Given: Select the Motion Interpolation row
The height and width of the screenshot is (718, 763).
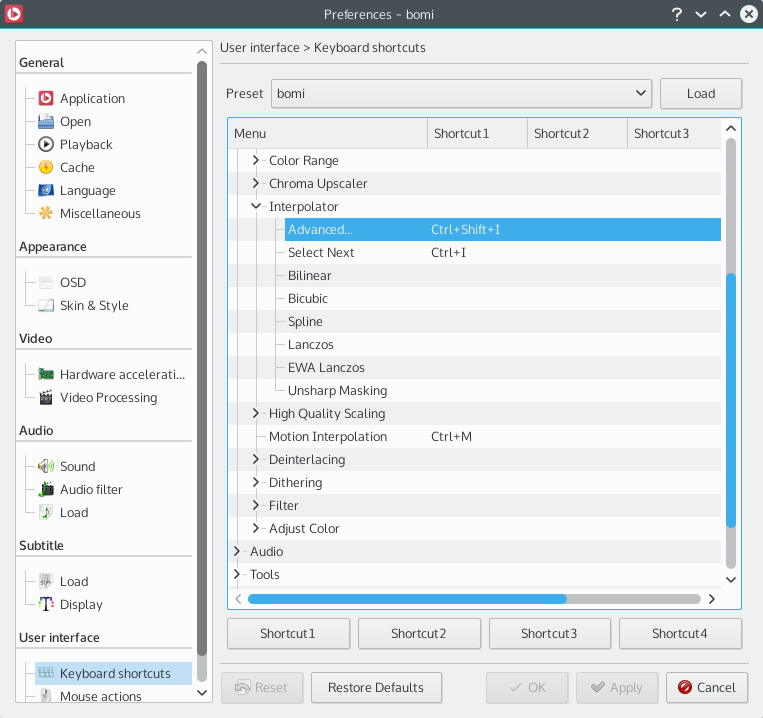Looking at the screenshot, I should 327,436.
